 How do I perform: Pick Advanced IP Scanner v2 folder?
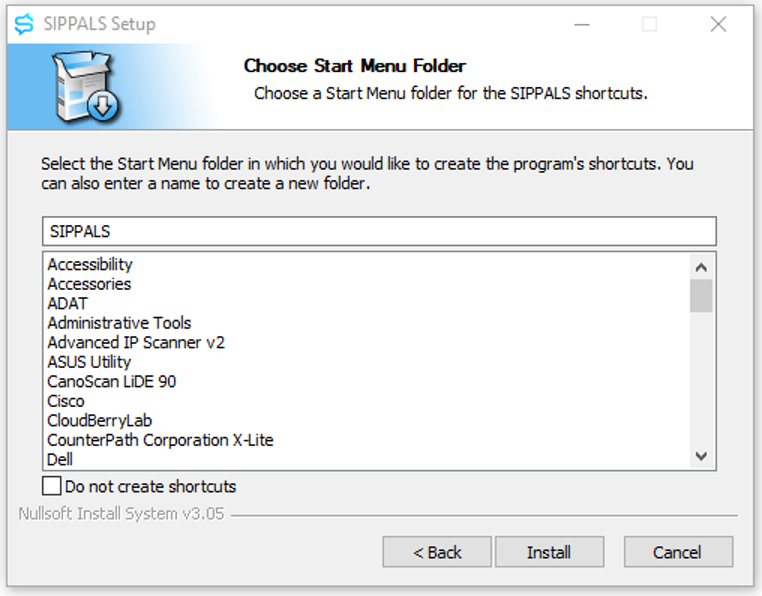pos(136,342)
